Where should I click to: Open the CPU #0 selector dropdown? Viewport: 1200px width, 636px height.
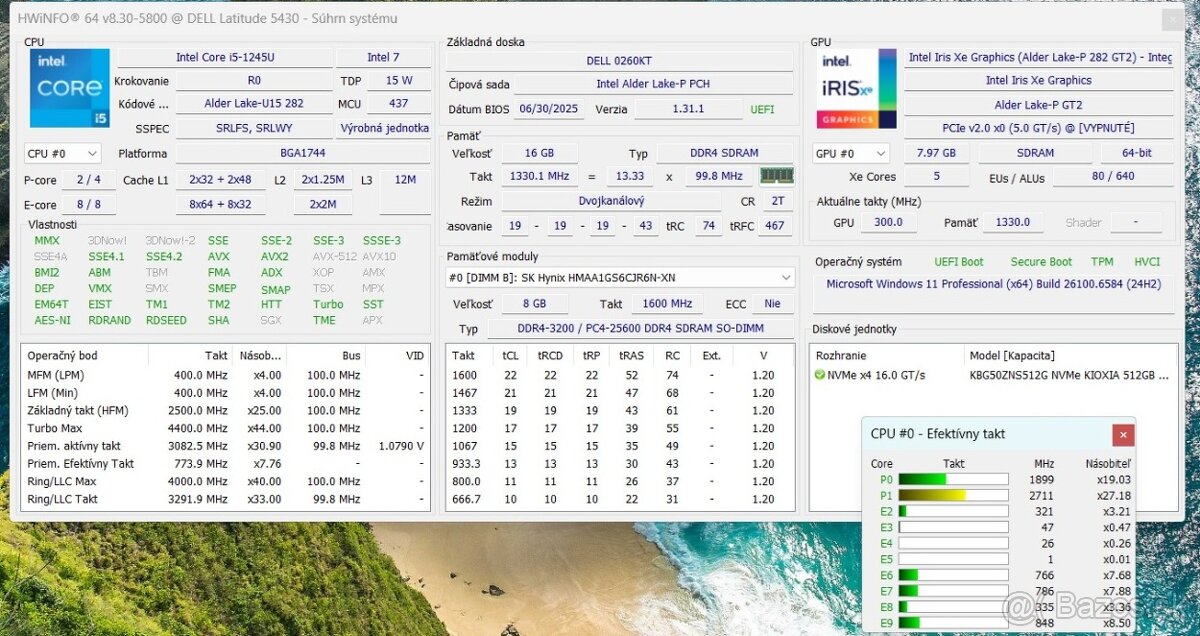pyautogui.click(x=62, y=154)
